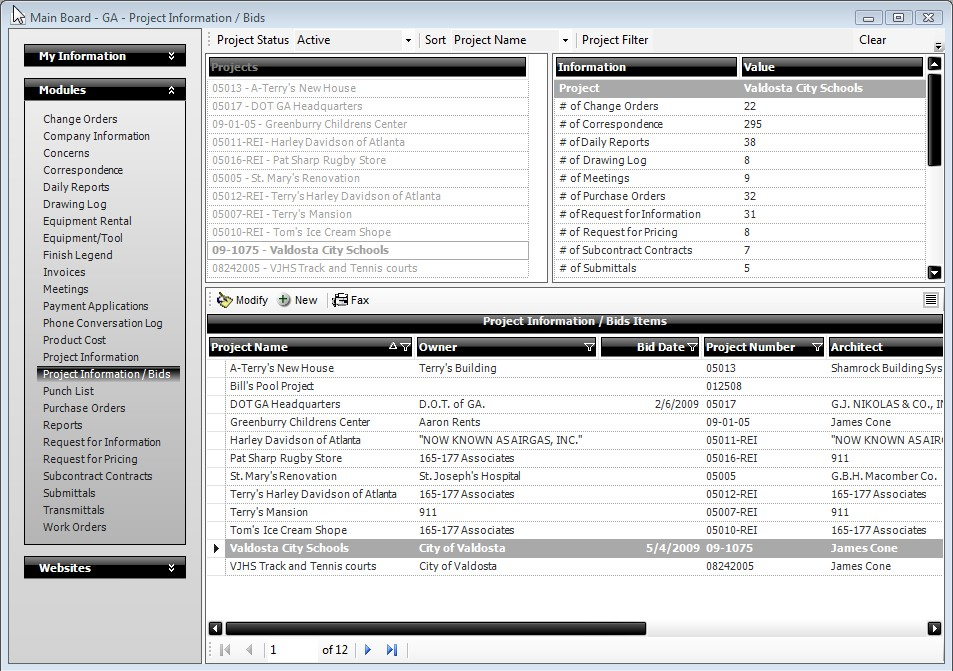953x671 pixels.
Task: Click the ascending sort triangle on Project Name
Action: tap(392, 347)
